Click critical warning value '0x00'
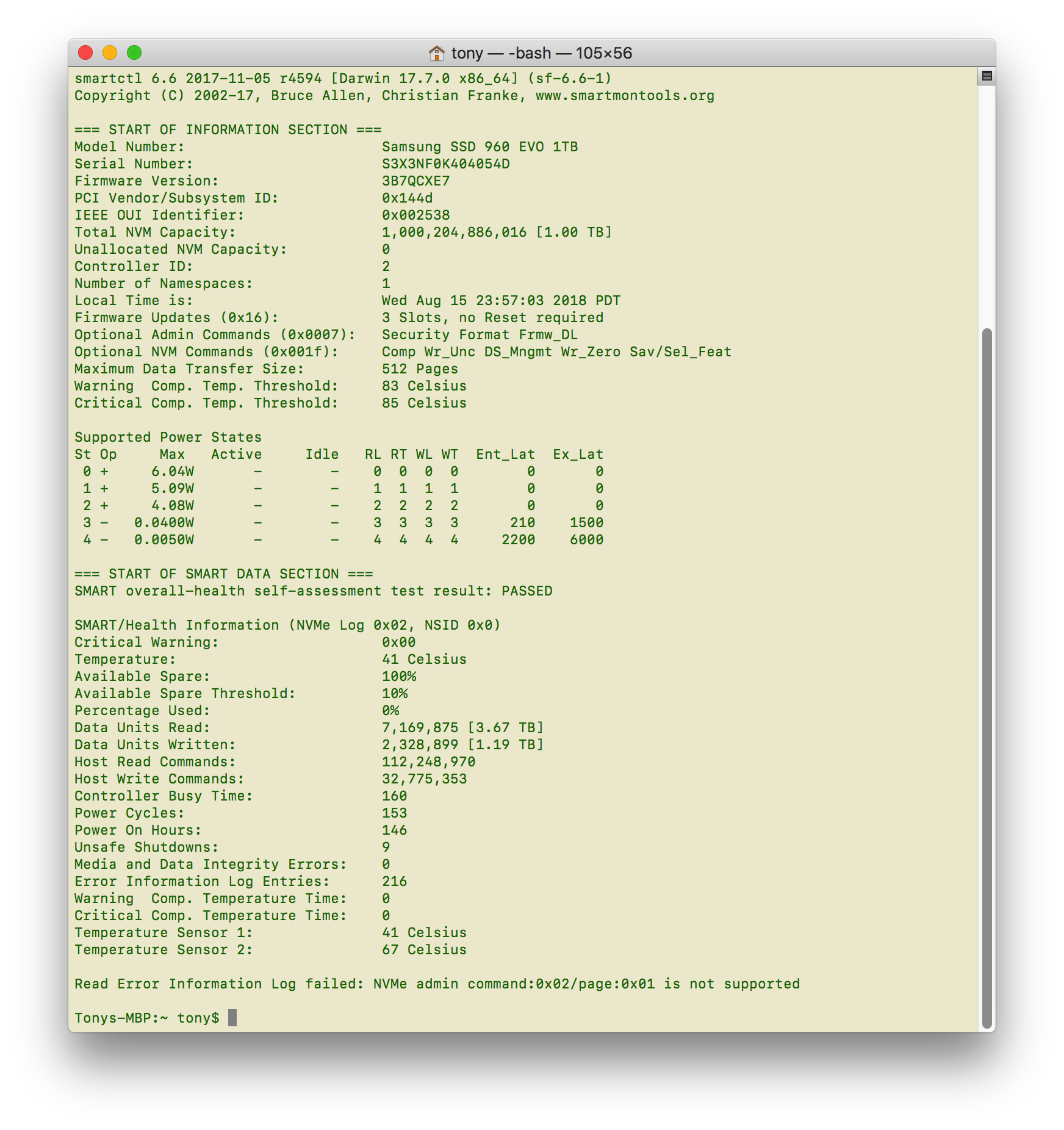This screenshot has width=1064, height=1130. (398, 642)
